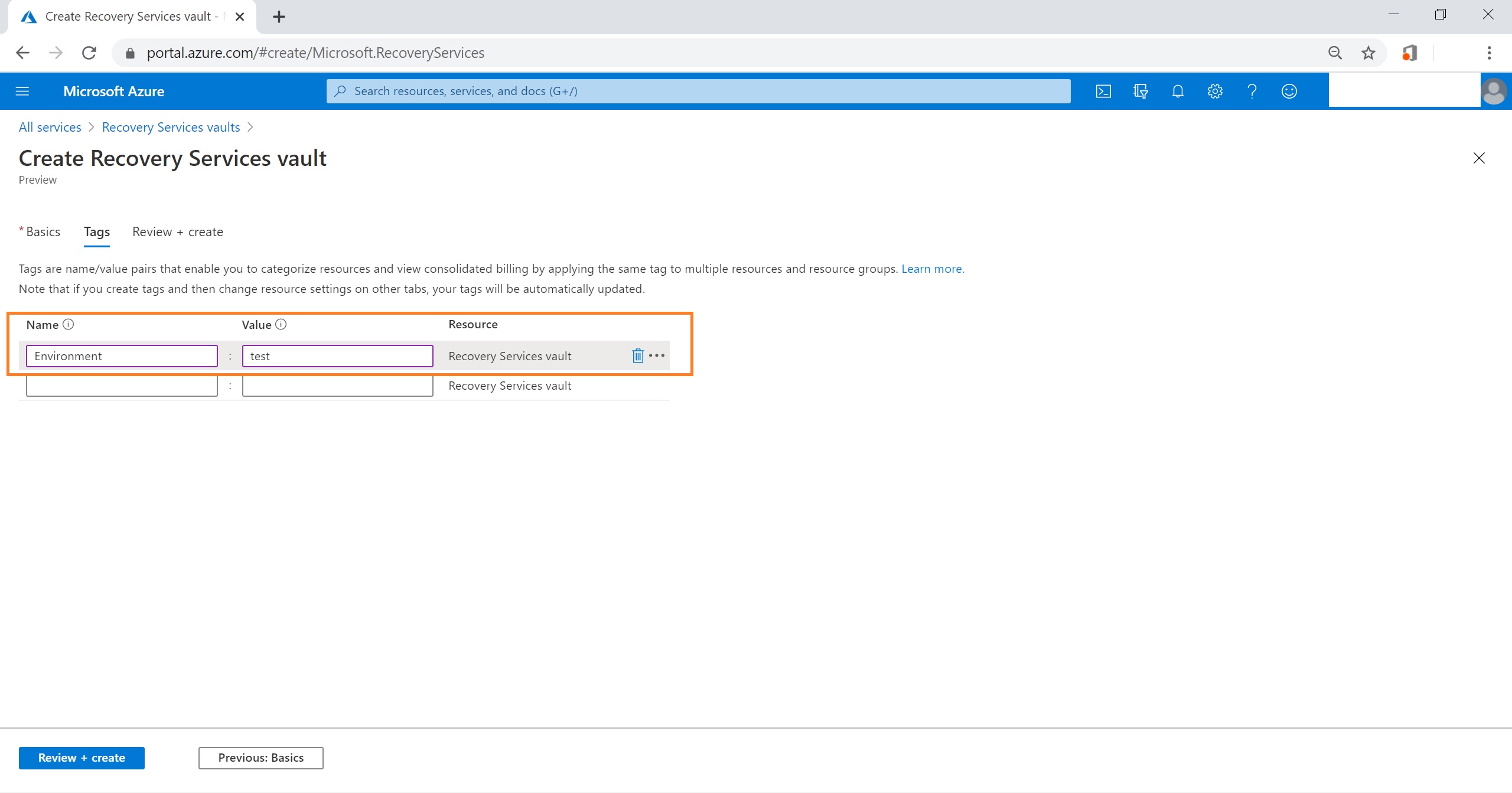Switch to the Basics tab

43,231
